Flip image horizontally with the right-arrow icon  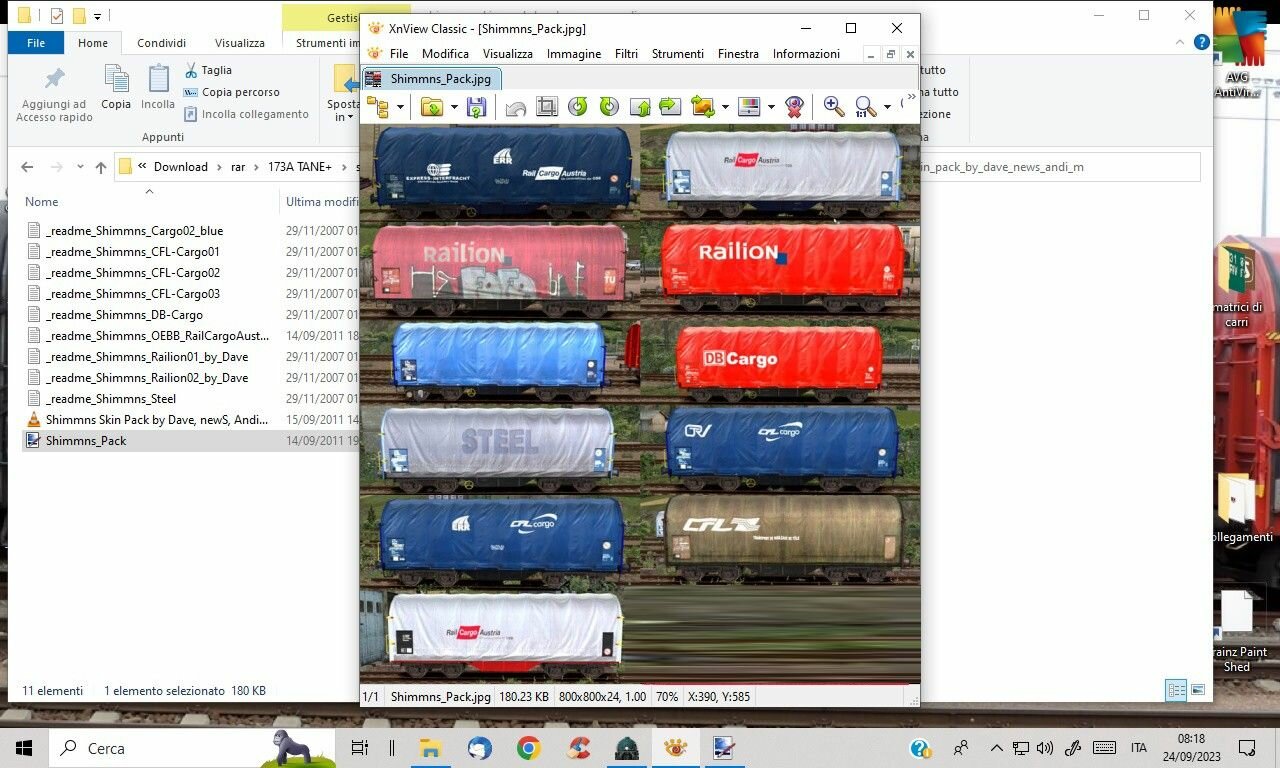[670, 107]
